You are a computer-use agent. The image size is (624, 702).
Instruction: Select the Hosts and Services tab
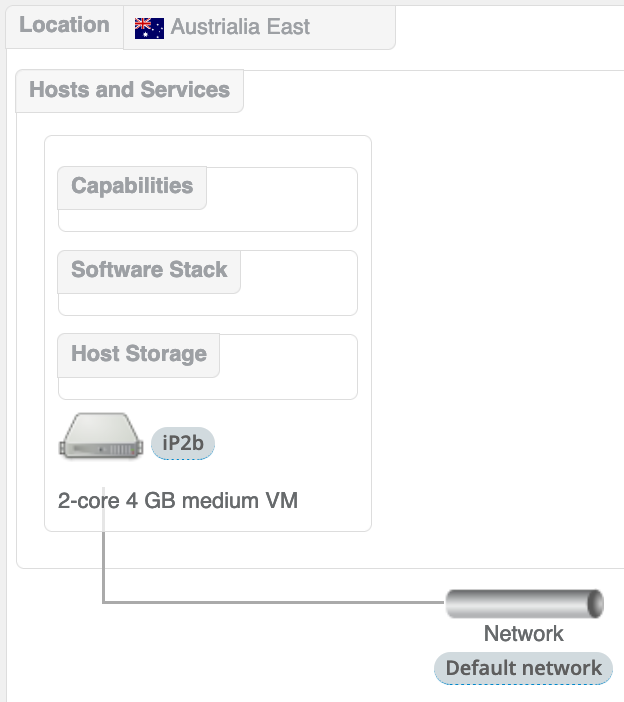(x=129, y=90)
